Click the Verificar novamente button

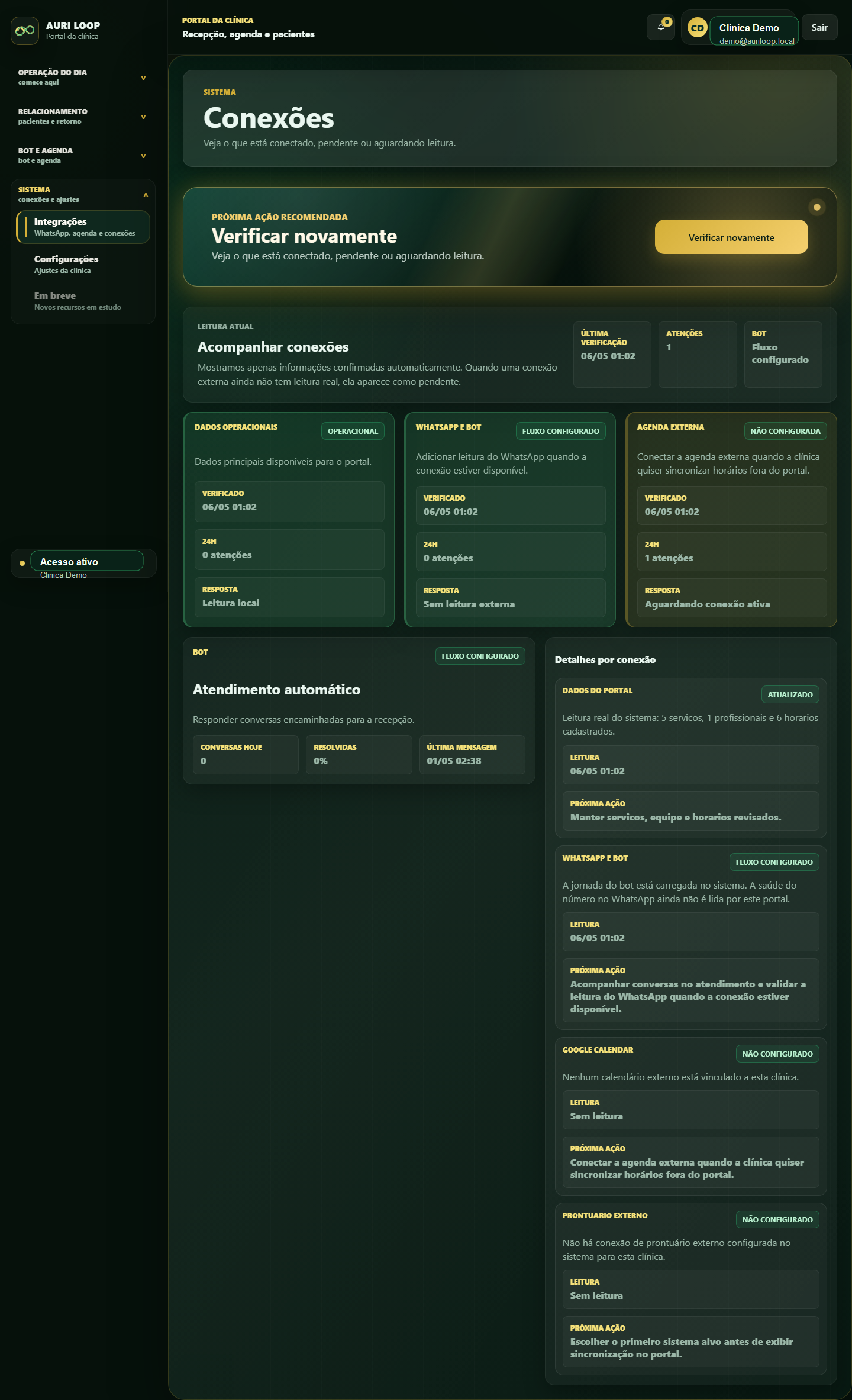(x=731, y=237)
